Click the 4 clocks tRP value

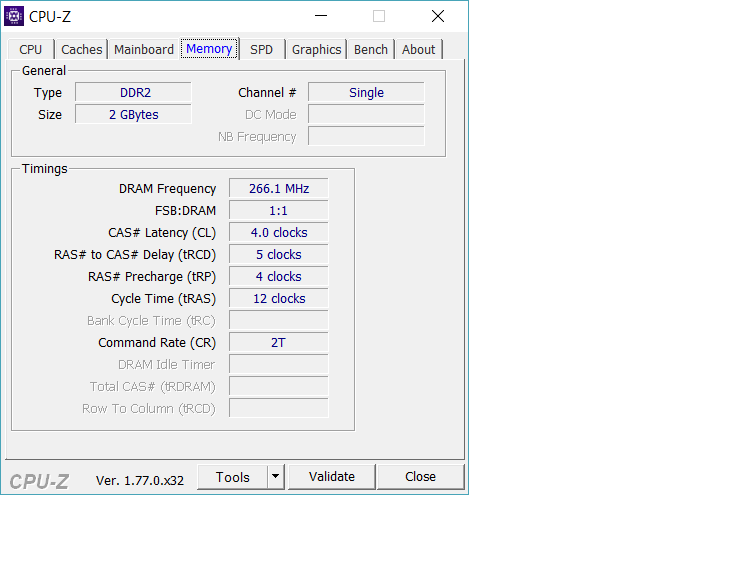[x=279, y=277]
